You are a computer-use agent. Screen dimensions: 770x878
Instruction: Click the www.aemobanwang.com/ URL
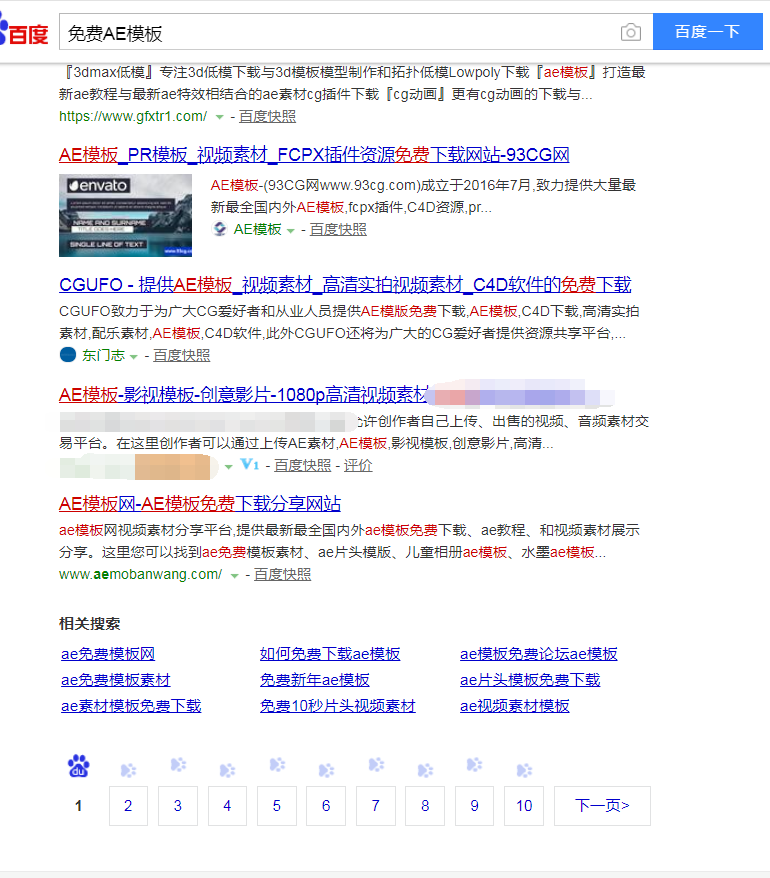point(141,575)
